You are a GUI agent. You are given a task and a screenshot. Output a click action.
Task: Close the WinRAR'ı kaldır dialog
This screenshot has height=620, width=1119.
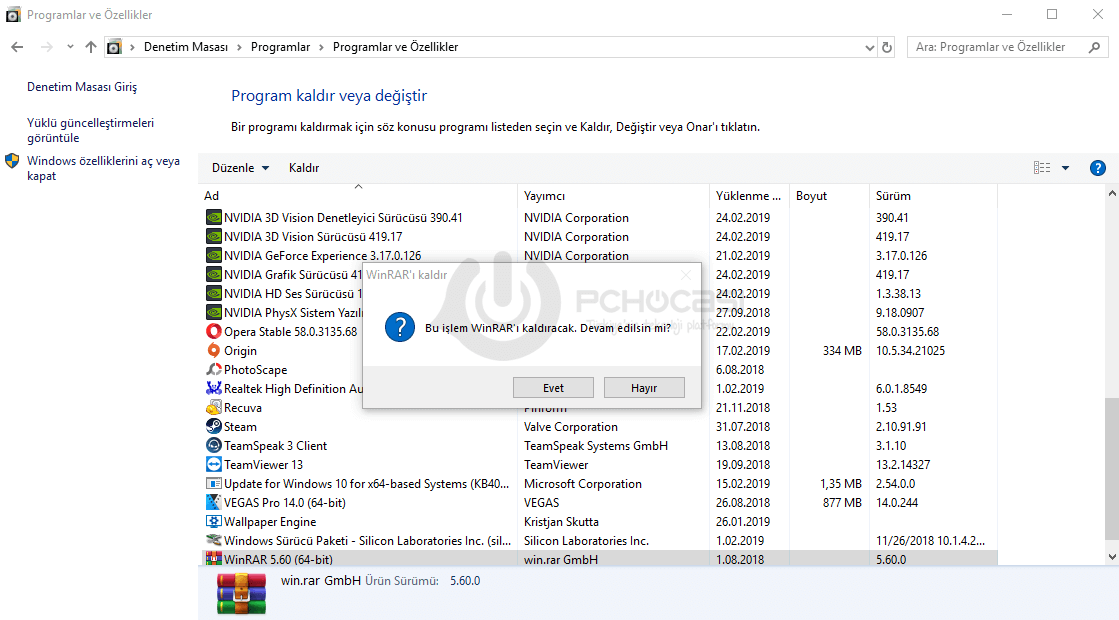pyautogui.click(x=686, y=275)
